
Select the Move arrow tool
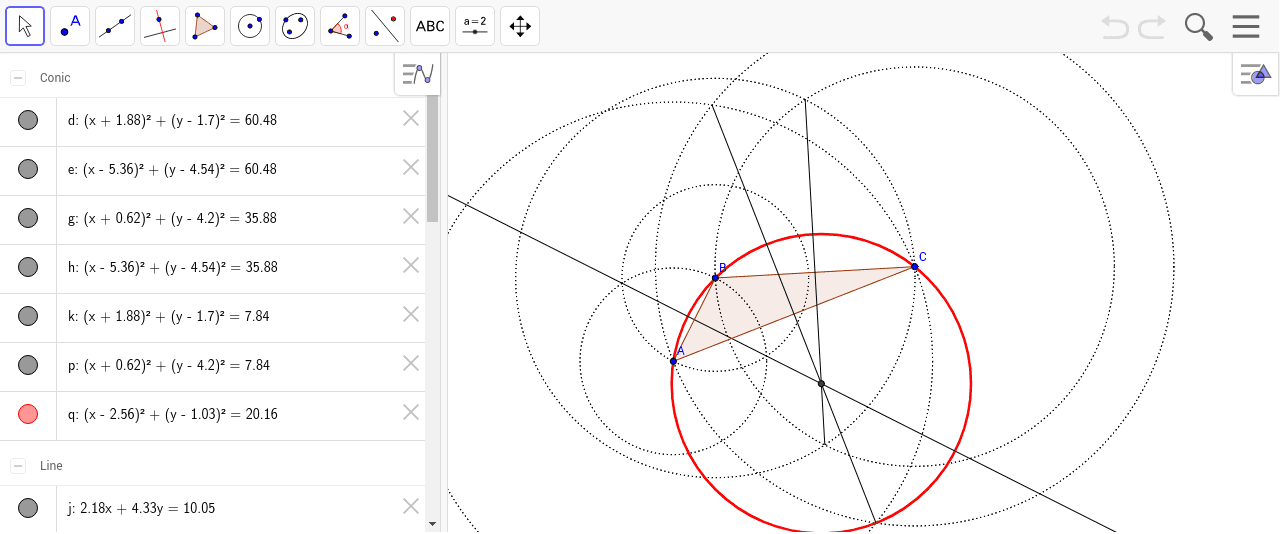click(25, 26)
